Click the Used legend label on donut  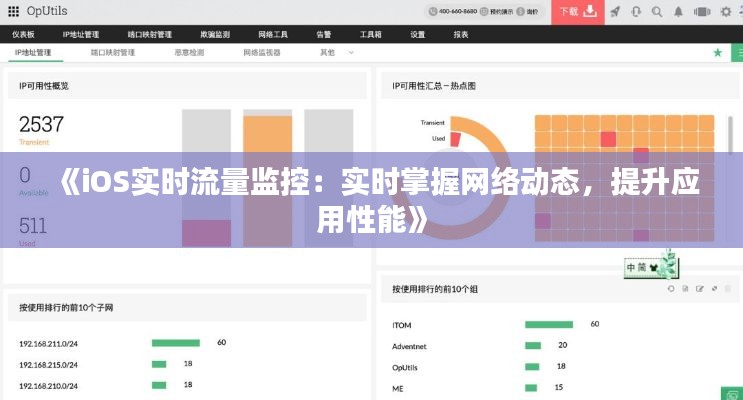point(438,138)
